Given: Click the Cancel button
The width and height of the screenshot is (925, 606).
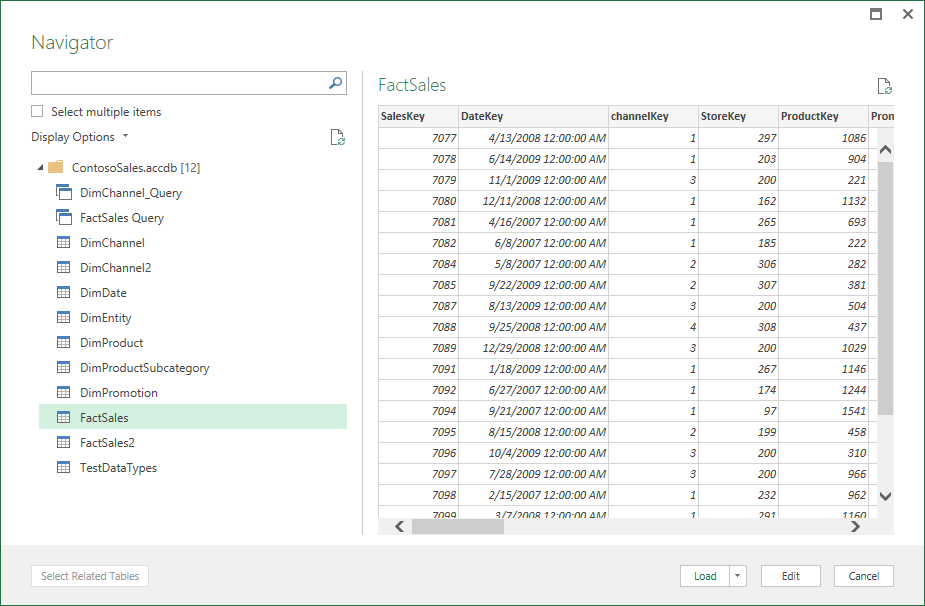Looking at the screenshot, I should click(x=863, y=576).
